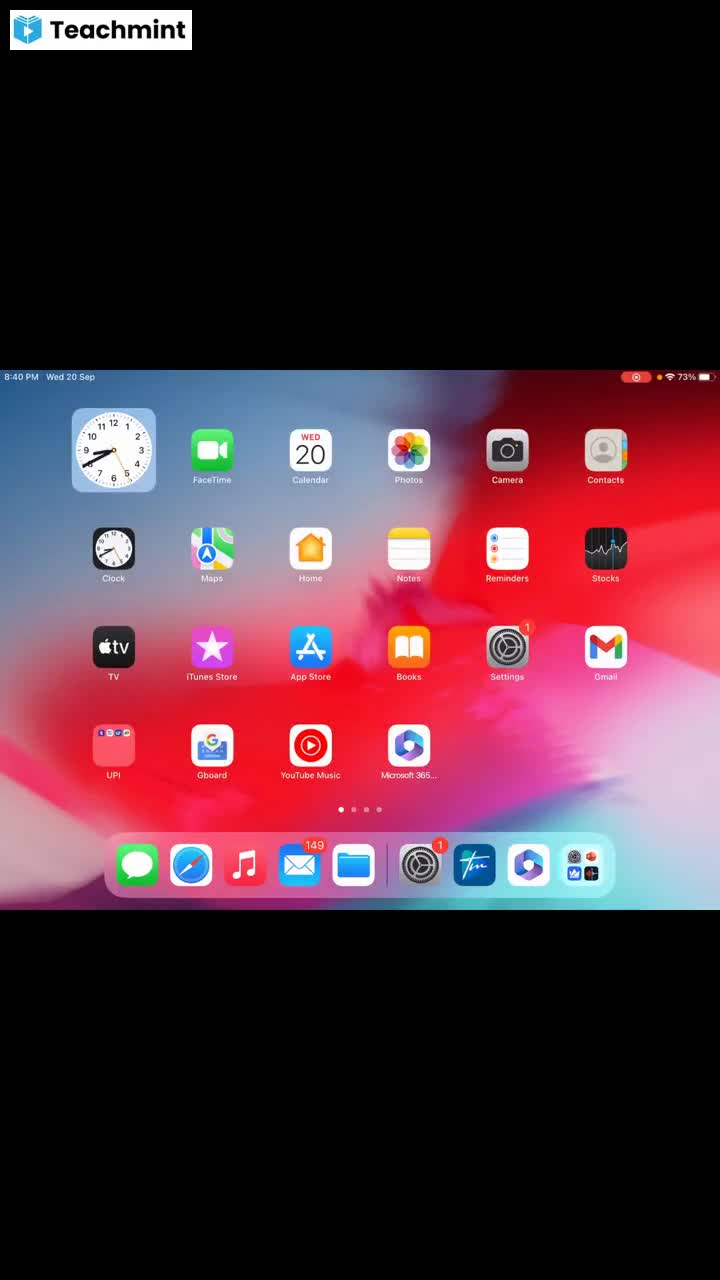This screenshot has width=720, height=1280.
Task: Open the Music app in the dock
Action: pos(245,865)
